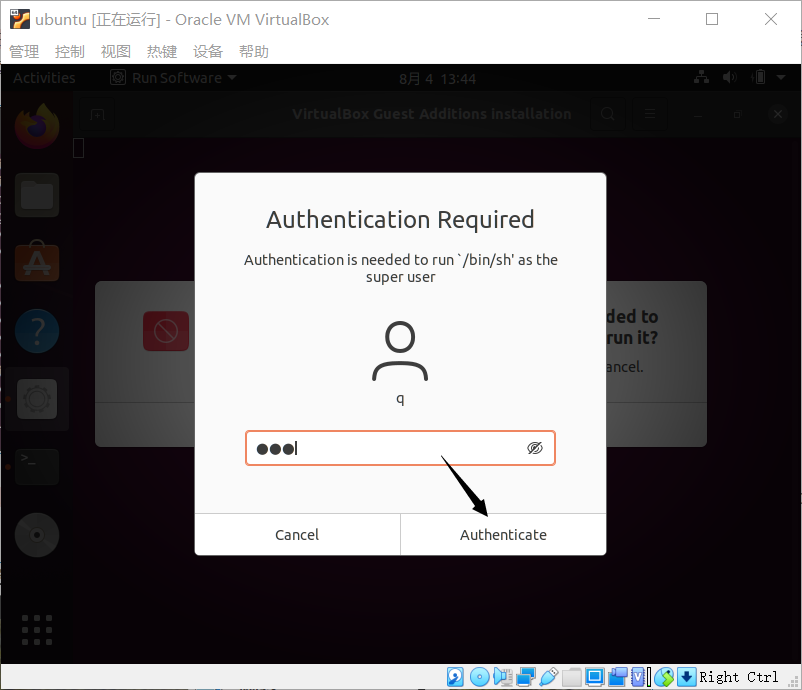The image size is (802, 690).
Task: Open Terminal from the dock
Action: click(37, 467)
